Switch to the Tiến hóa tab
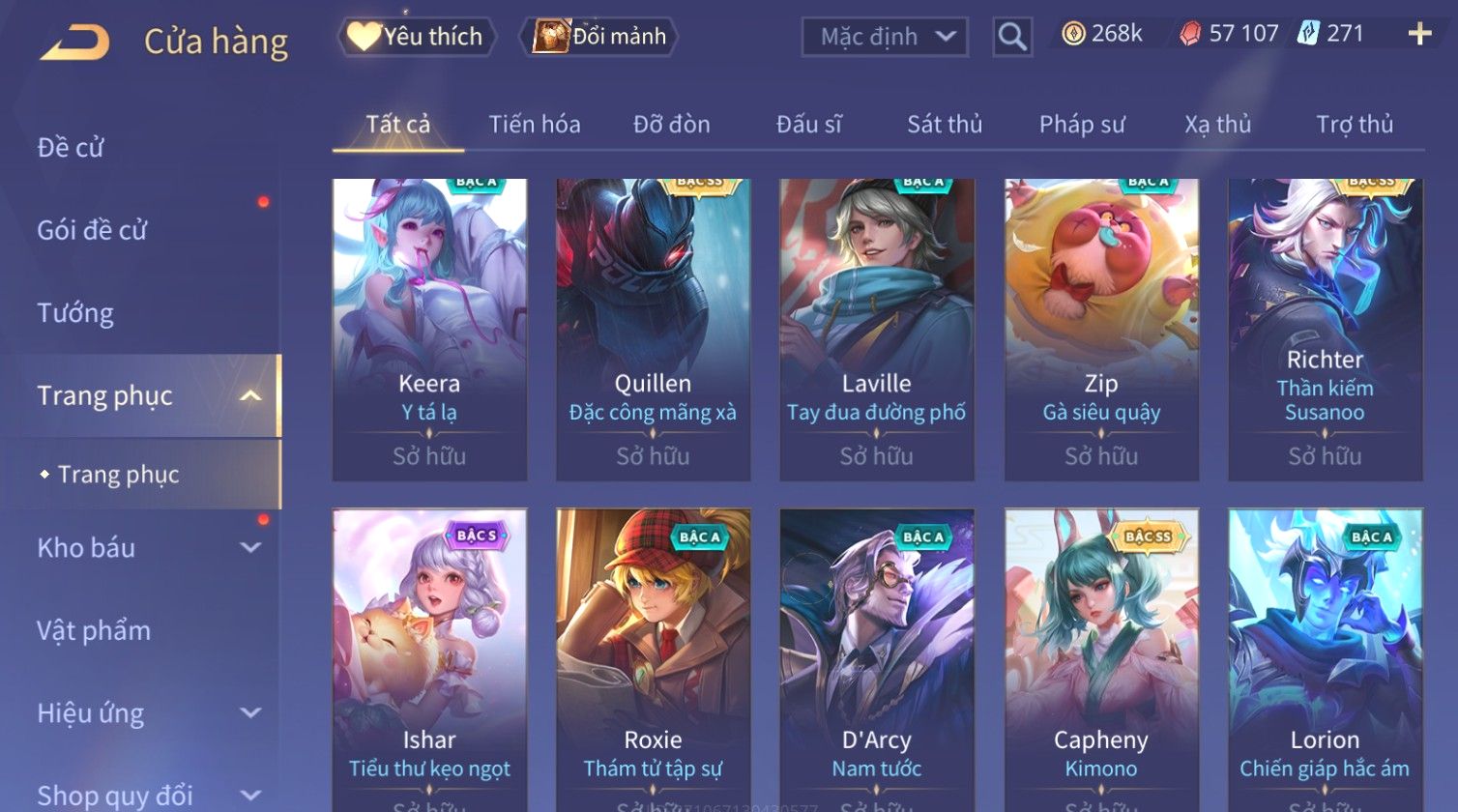 pyautogui.click(x=535, y=125)
